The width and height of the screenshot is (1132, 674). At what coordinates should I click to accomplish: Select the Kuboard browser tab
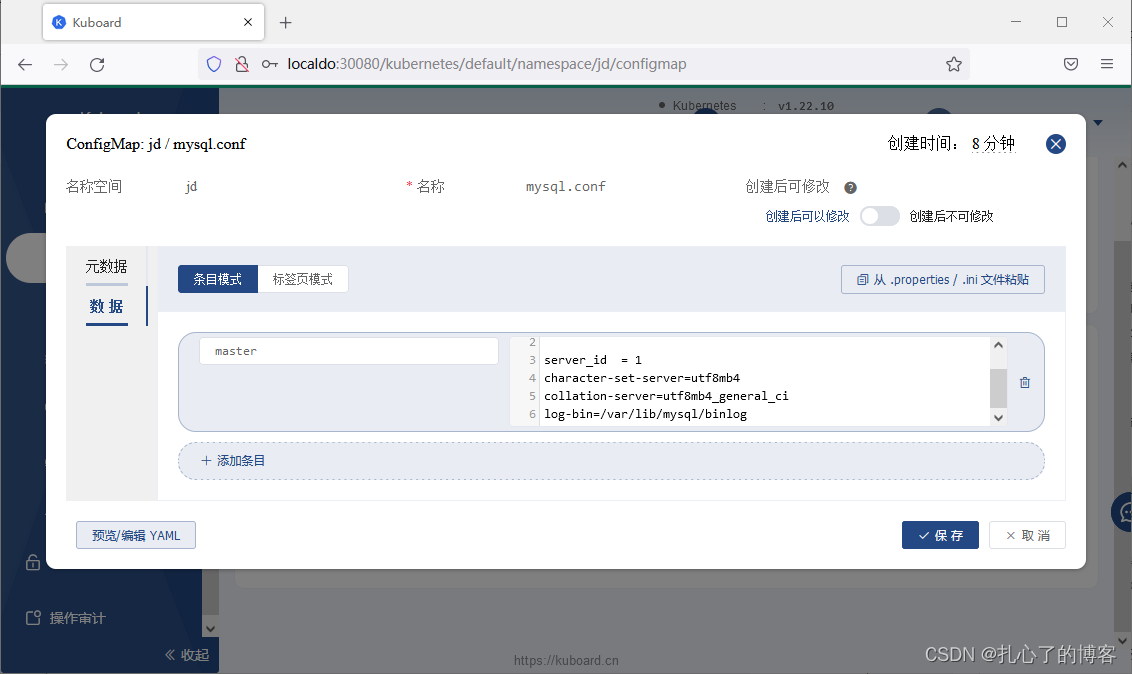click(x=153, y=22)
